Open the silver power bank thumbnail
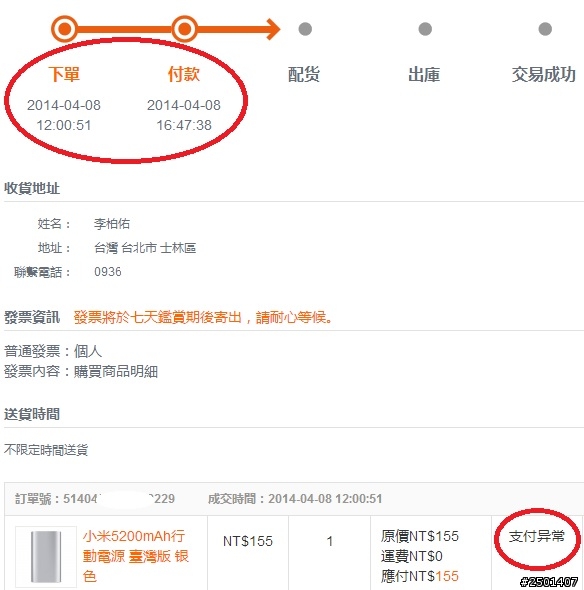The height and width of the screenshot is (590, 584). click(46, 556)
